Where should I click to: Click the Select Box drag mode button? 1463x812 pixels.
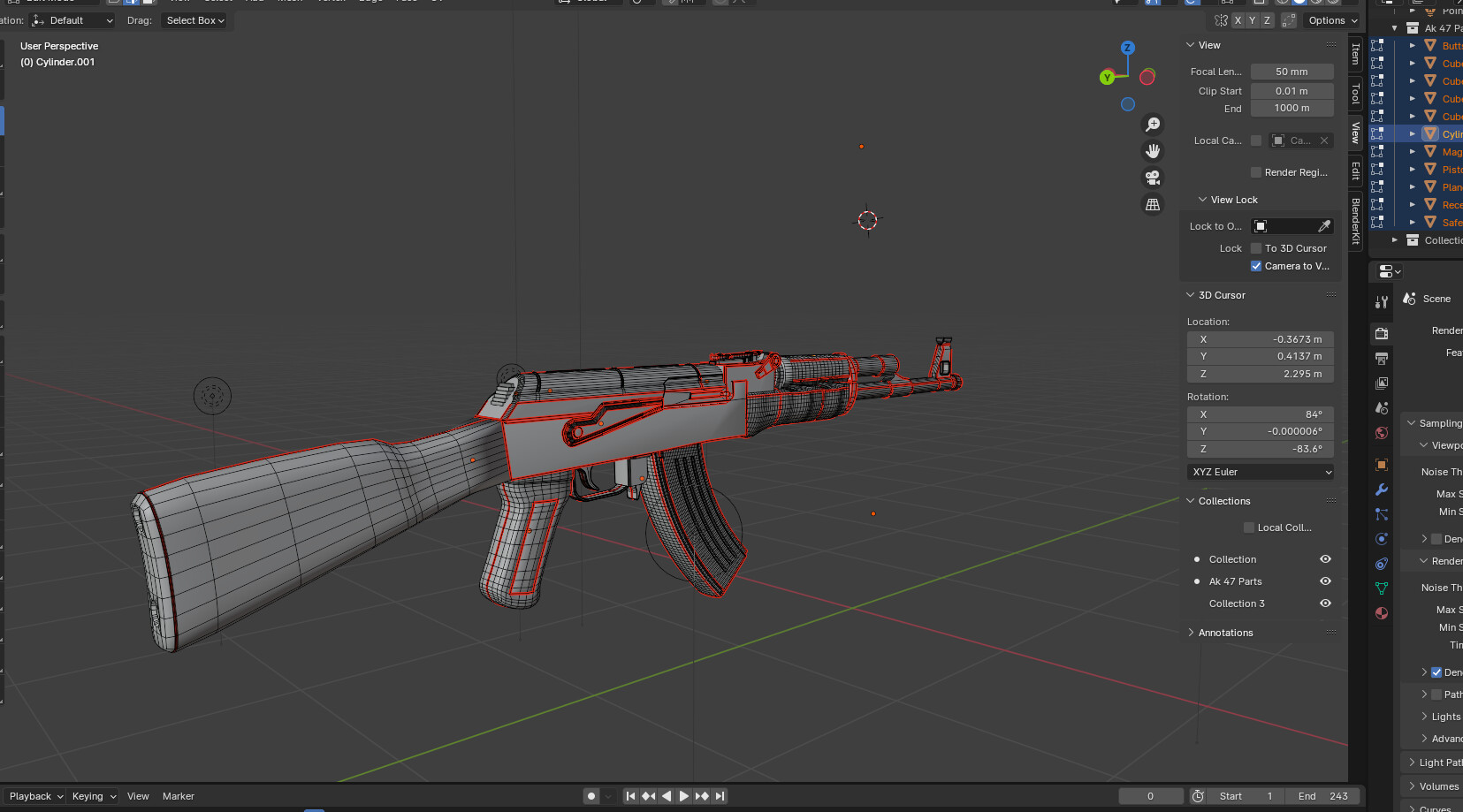pyautogui.click(x=194, y=19)
